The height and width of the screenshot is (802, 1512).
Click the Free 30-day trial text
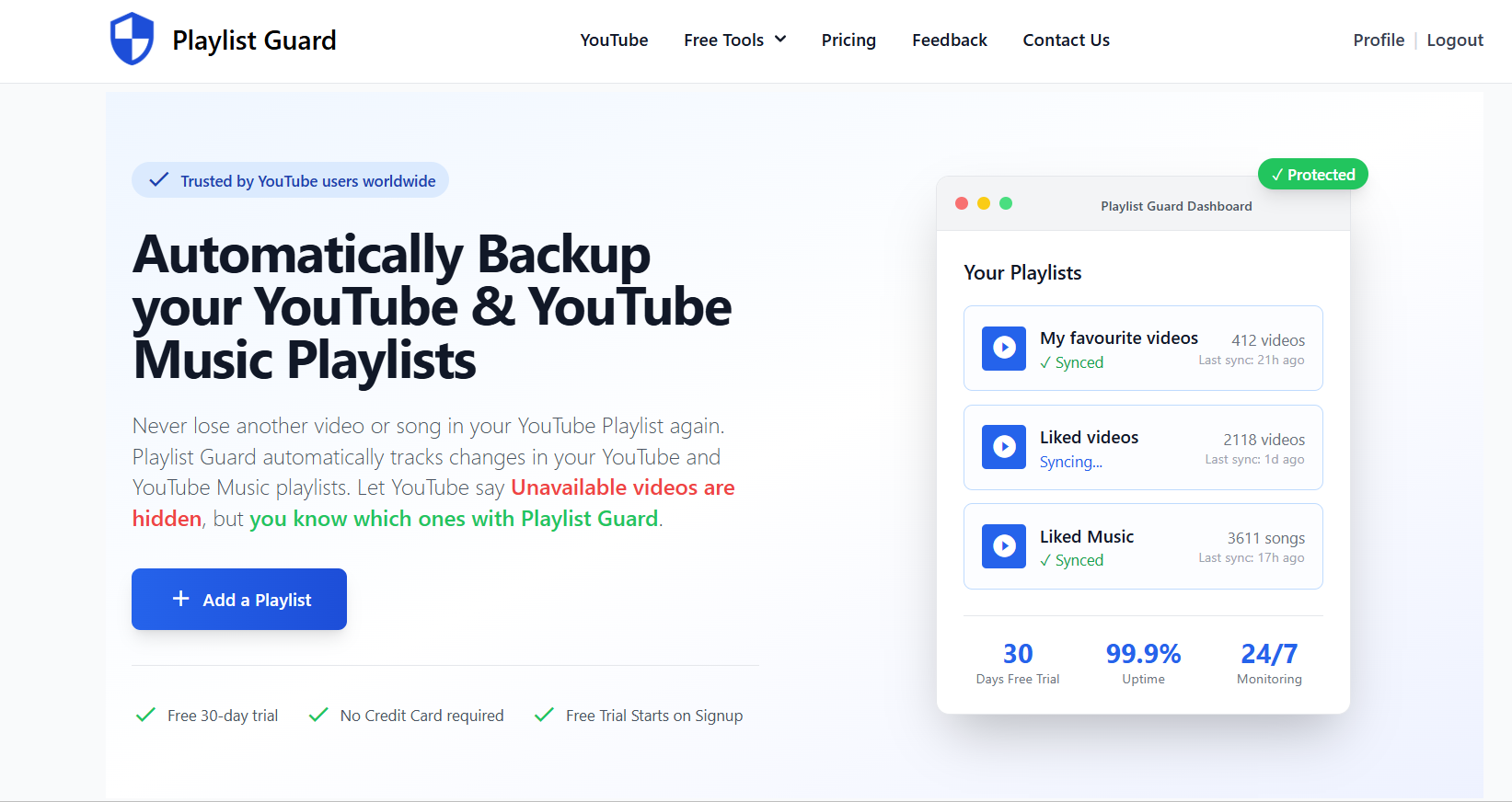point(223,716)
